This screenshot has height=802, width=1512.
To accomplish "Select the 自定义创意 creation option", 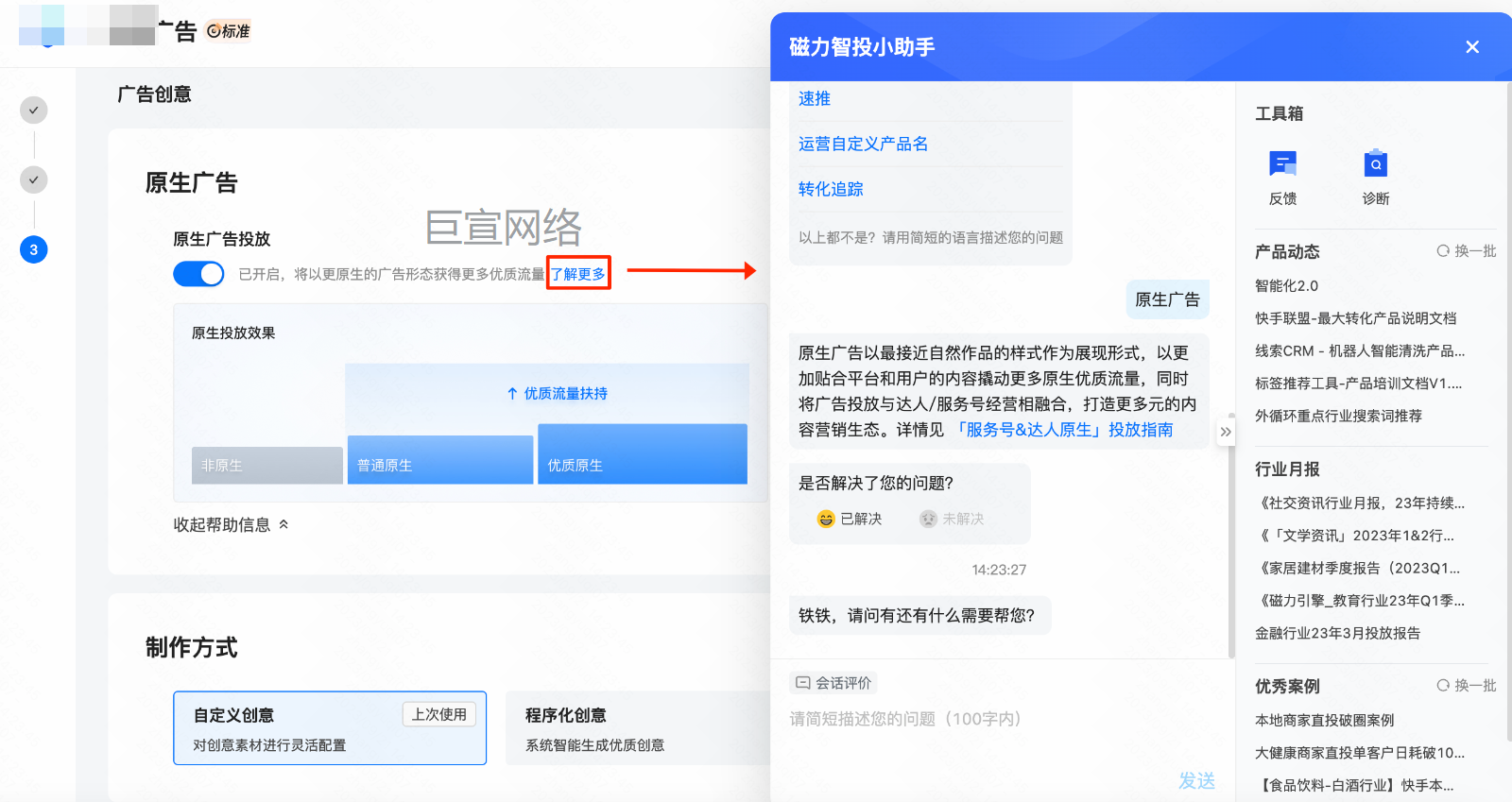I will click(x=329, y=727).
